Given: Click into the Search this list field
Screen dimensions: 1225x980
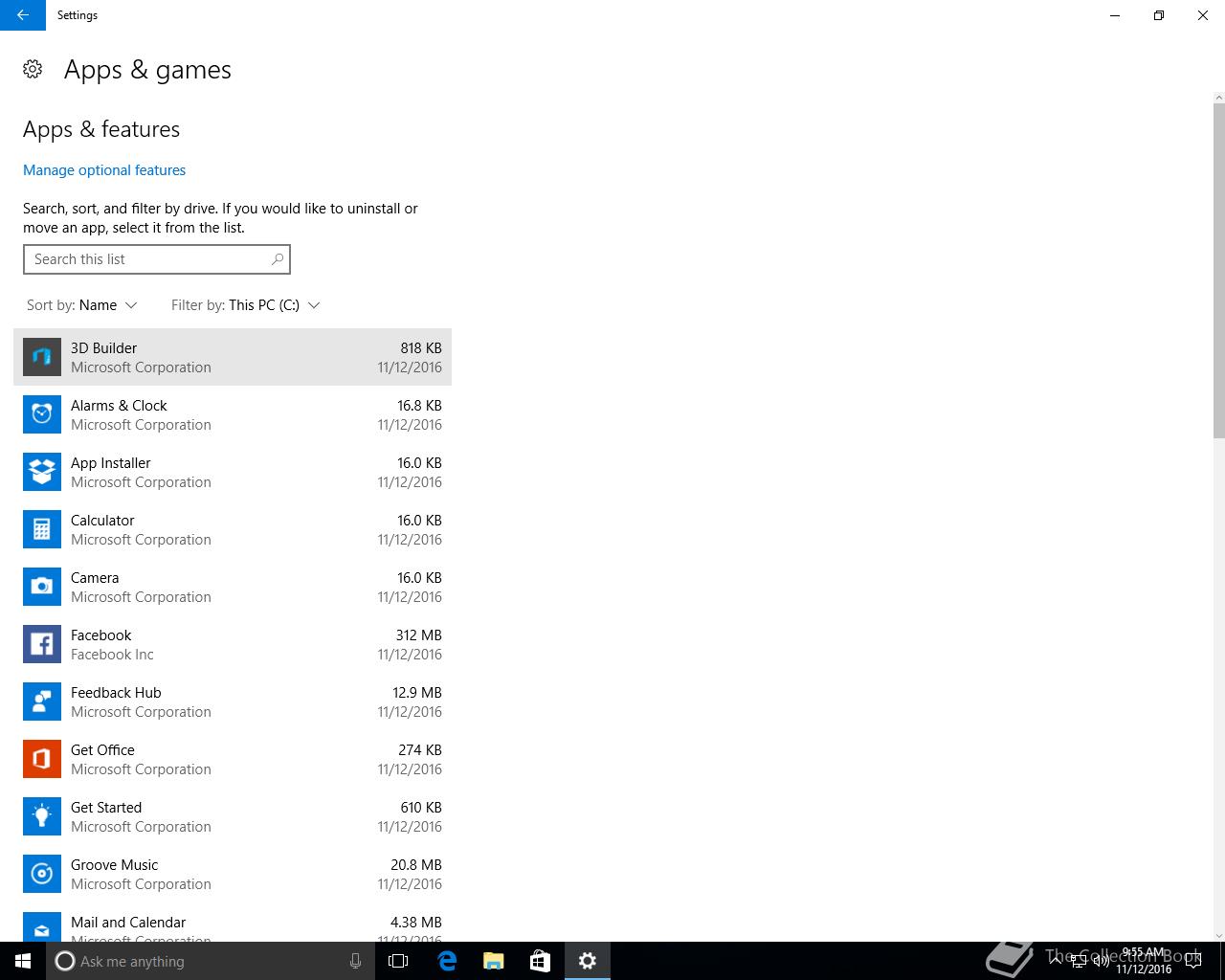Looking at the screenshot, I should pos(156,259).
